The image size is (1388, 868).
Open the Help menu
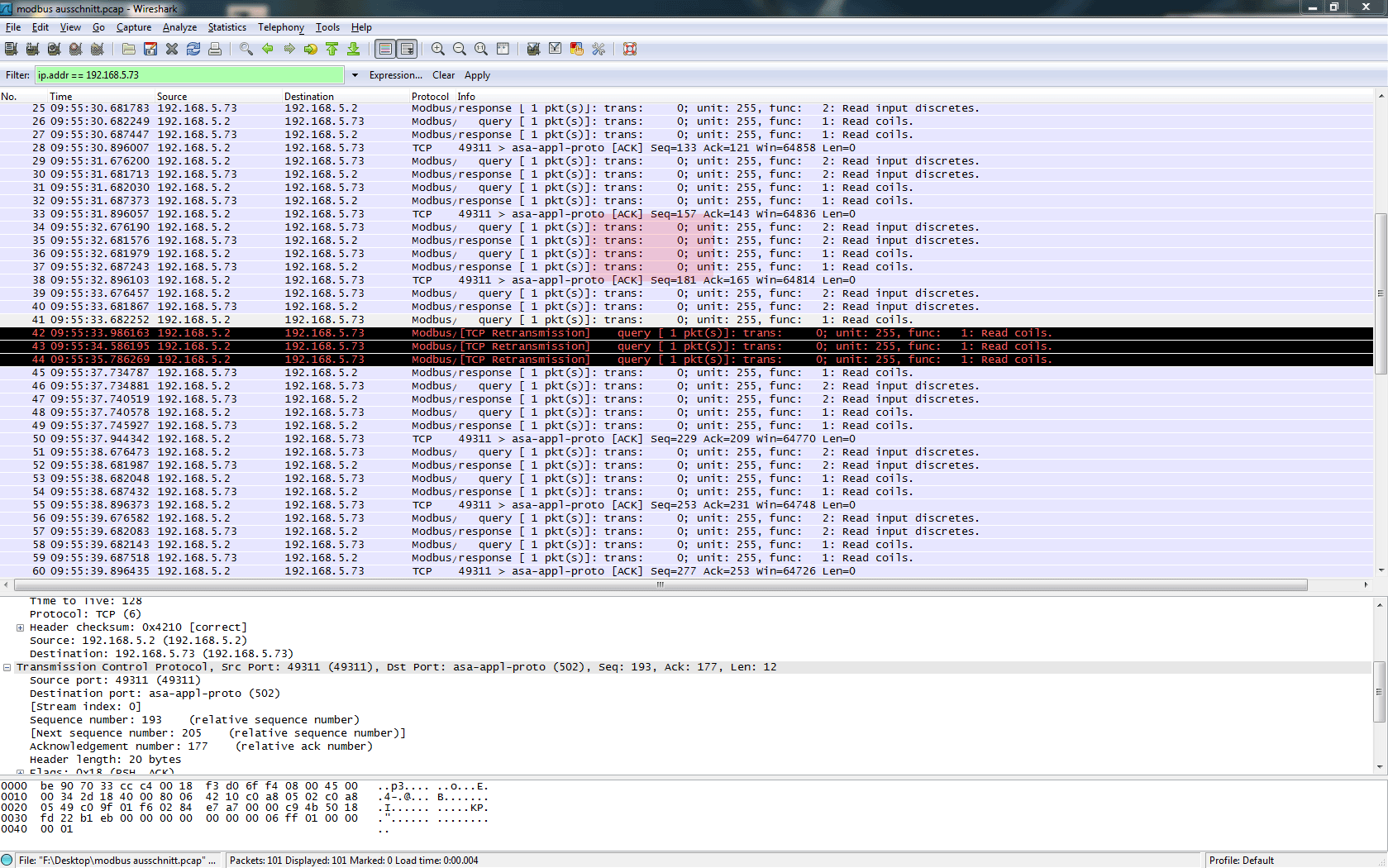pyautogui.click(x=361, y=27)
